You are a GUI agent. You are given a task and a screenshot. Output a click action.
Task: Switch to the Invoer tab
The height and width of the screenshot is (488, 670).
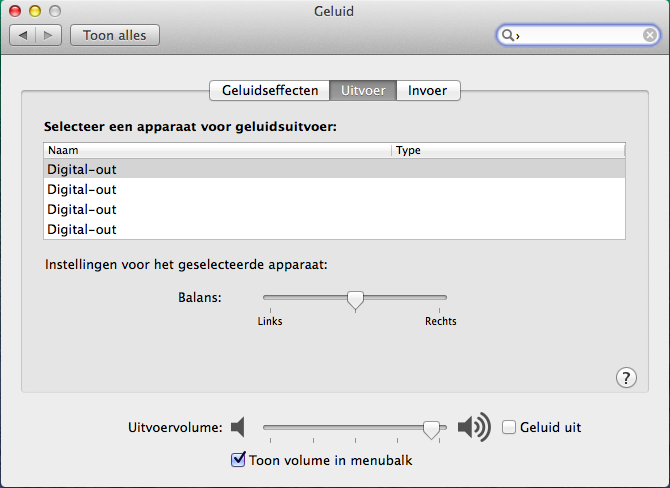[x=429, y=90]
